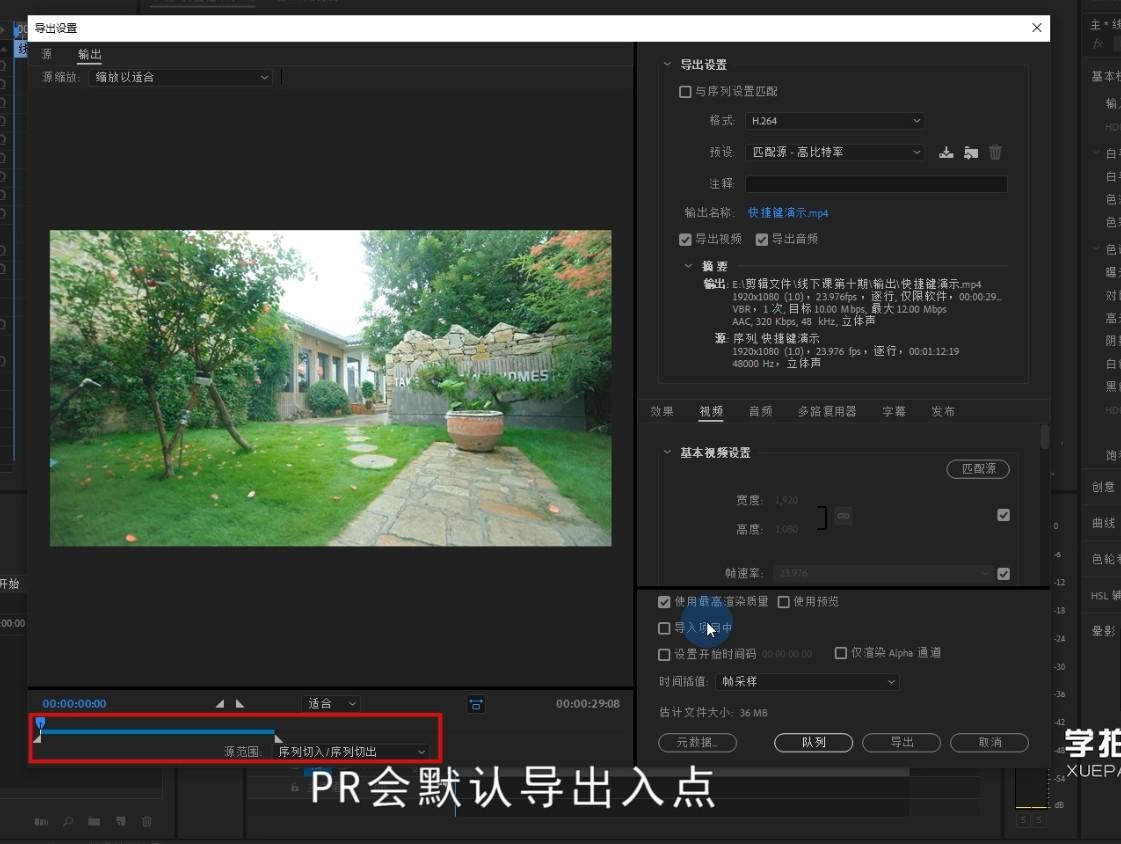Click the 快捷键演示.mp4 output name link

[x=788, y=213]
